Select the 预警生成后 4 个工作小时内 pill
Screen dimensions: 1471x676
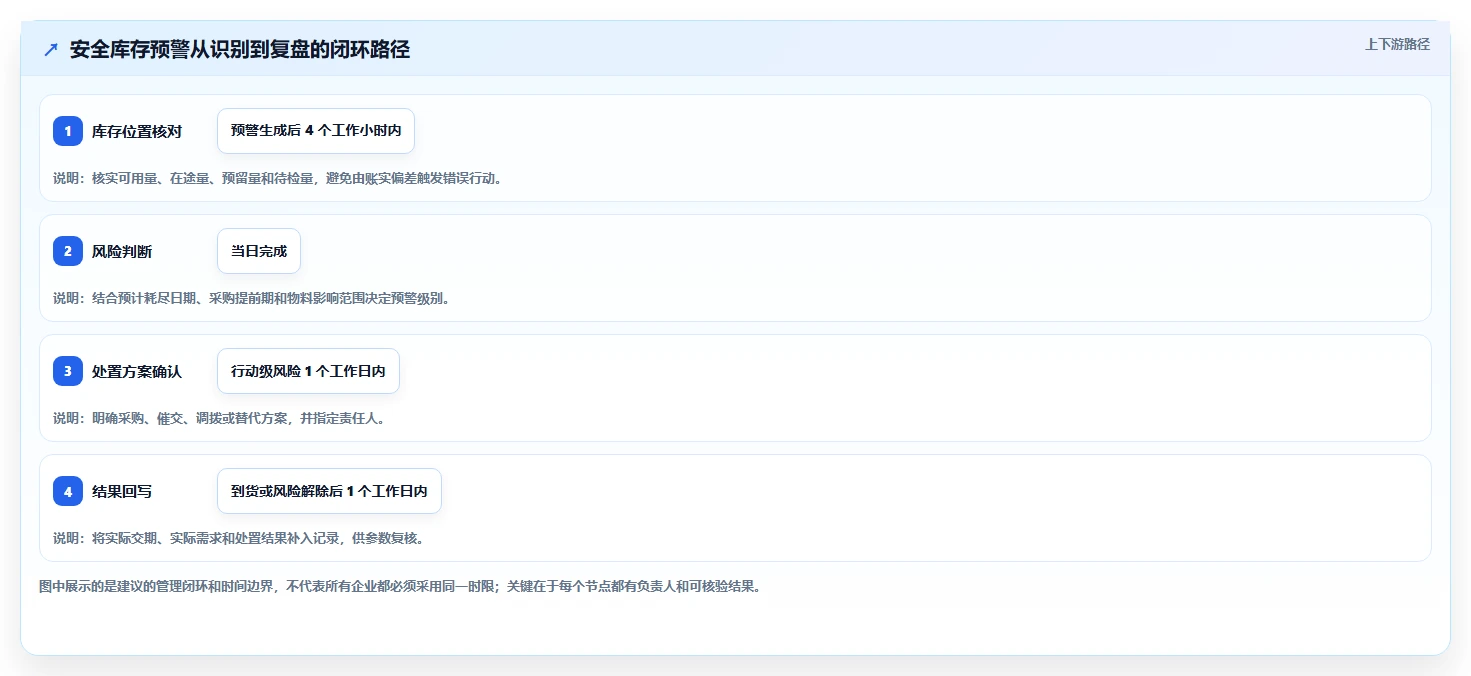[316, 131]
